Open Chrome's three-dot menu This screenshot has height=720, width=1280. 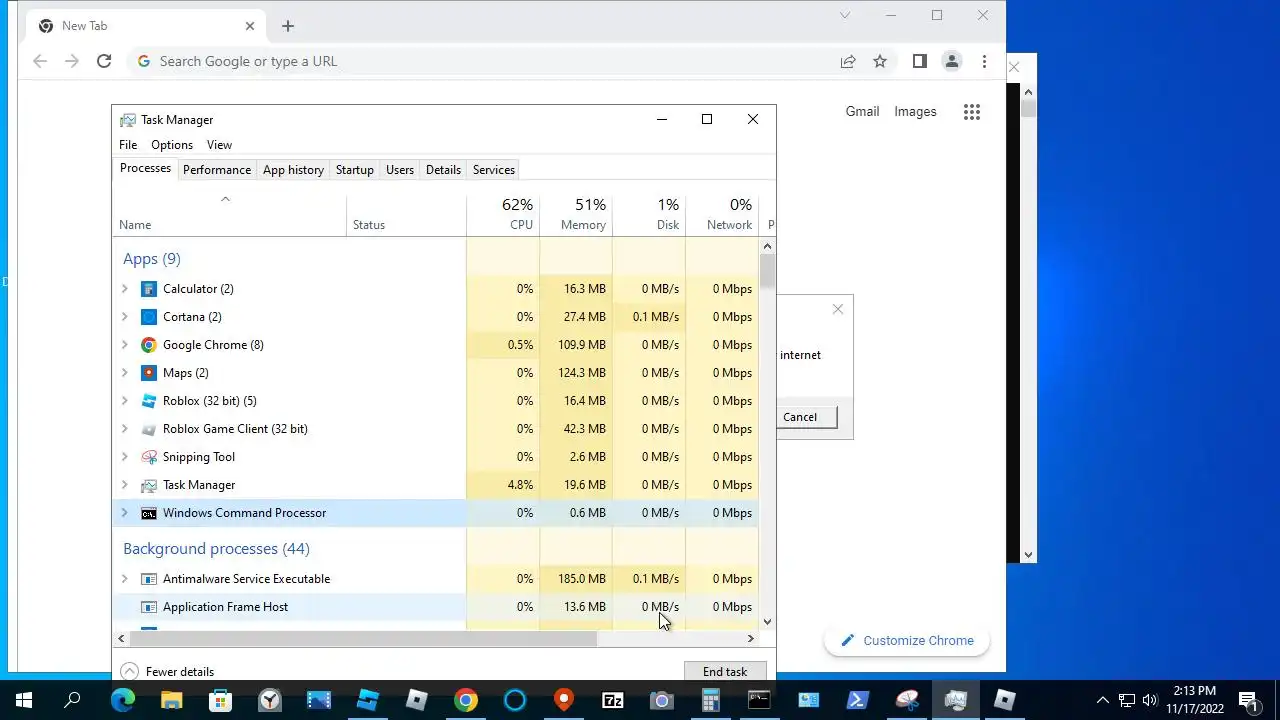tap(984, 61)
